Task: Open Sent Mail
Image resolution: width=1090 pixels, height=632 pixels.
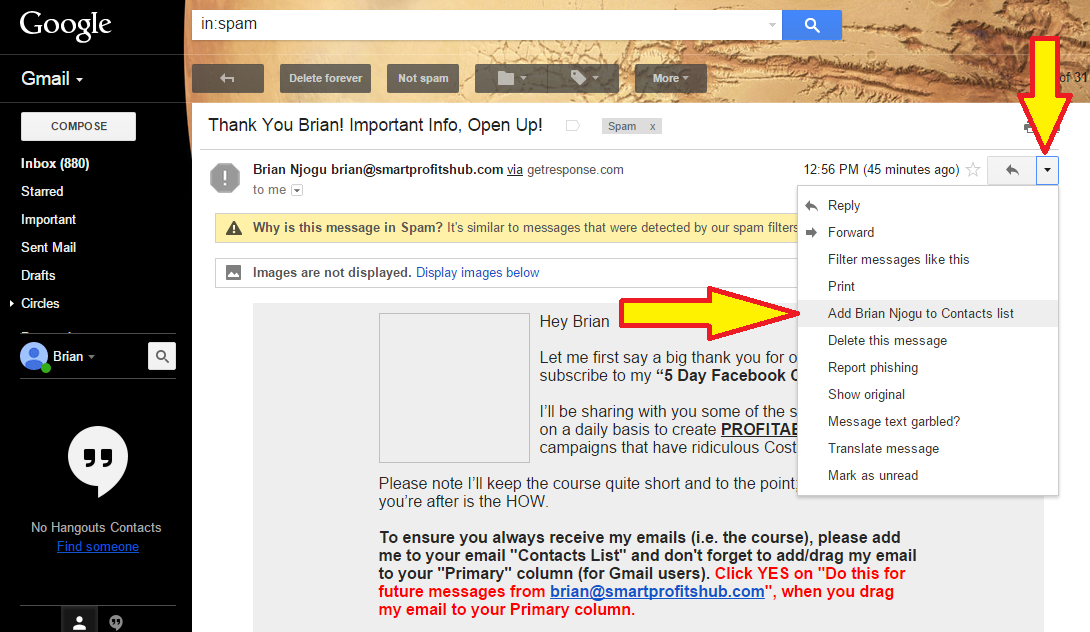Action: 48,248
